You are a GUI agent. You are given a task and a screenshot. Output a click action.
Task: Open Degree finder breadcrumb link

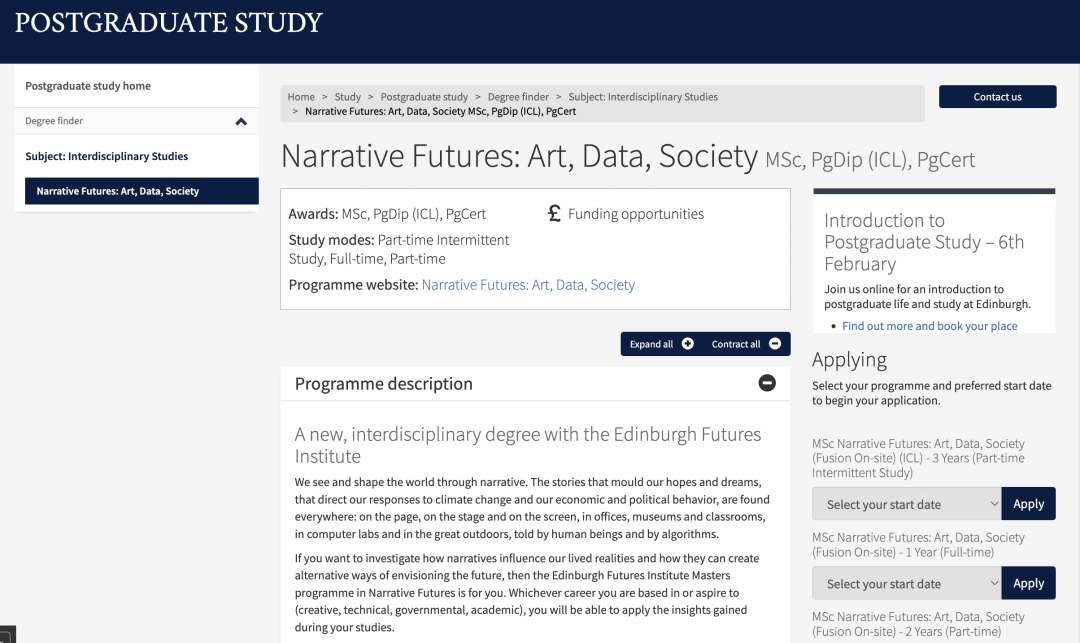pos(518,97)
